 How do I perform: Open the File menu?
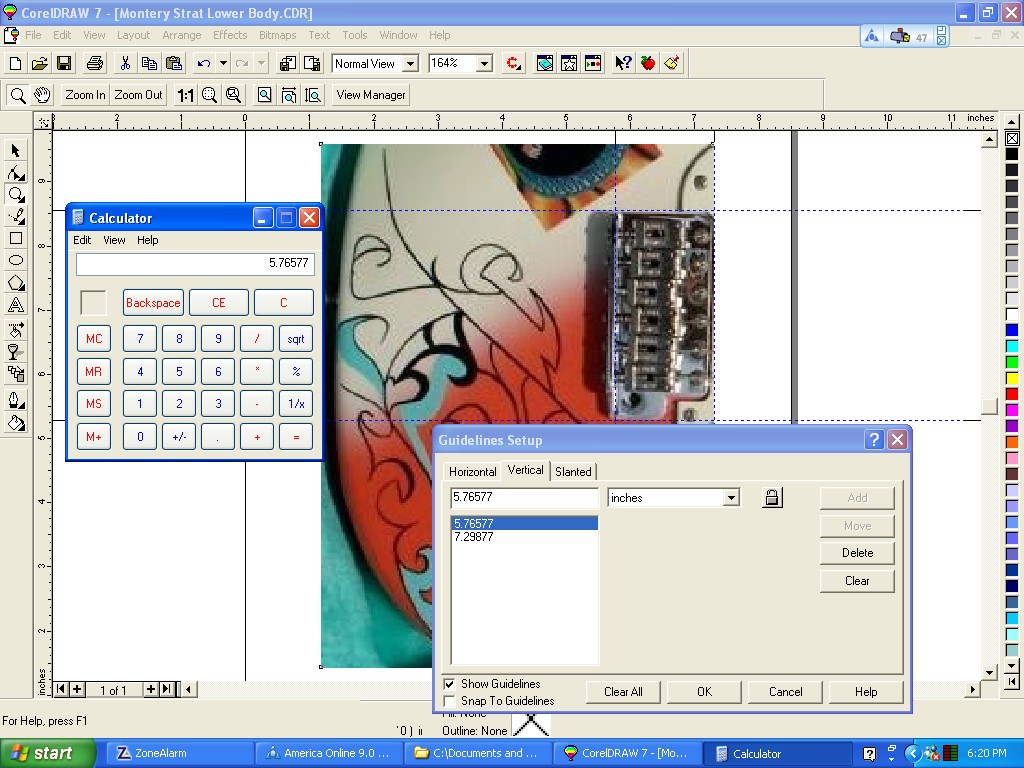[x=33, y=35]
